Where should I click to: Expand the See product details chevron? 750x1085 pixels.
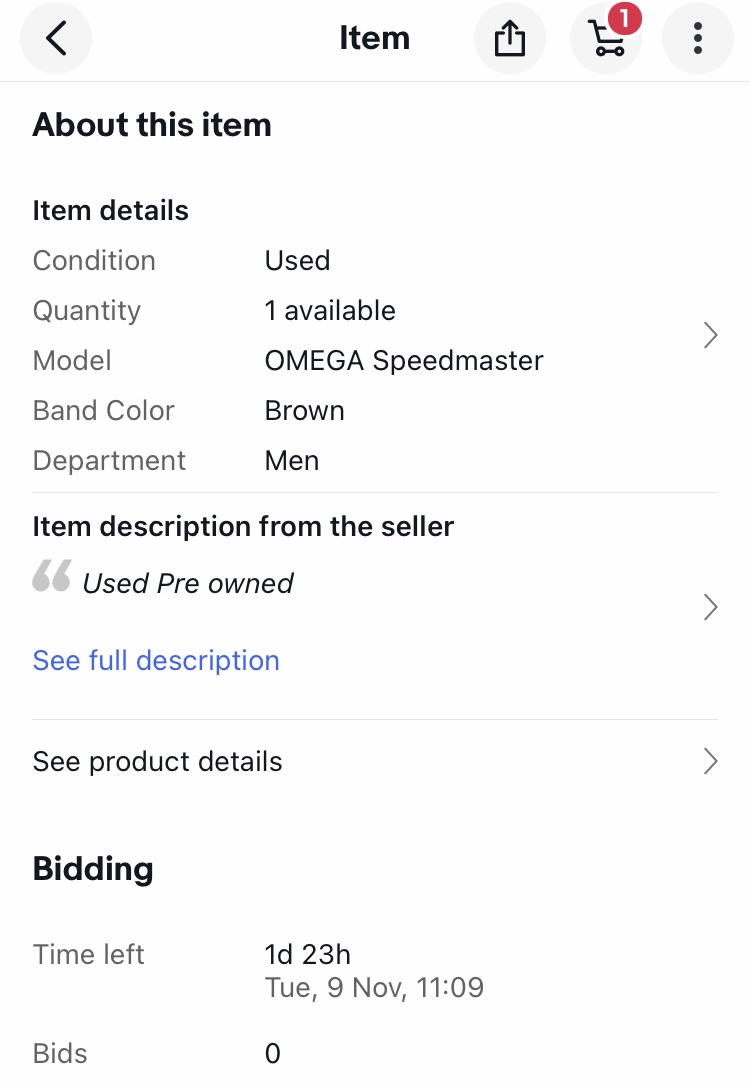point(710,761)
